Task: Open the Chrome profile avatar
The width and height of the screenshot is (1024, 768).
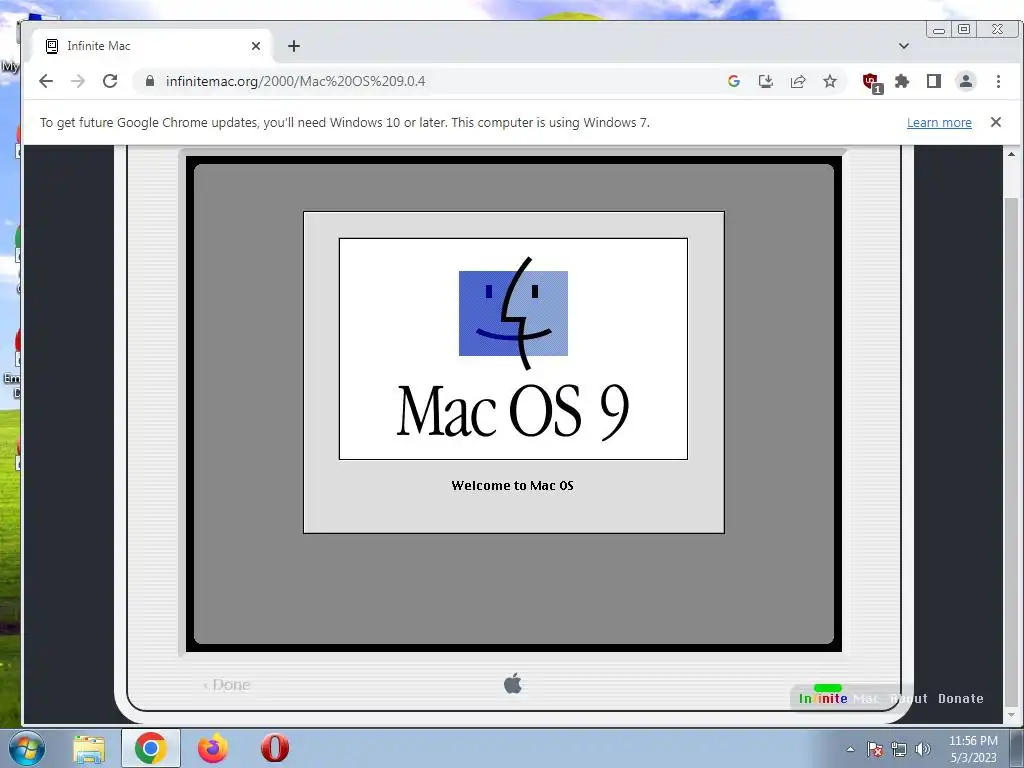Action: (966, 81)
